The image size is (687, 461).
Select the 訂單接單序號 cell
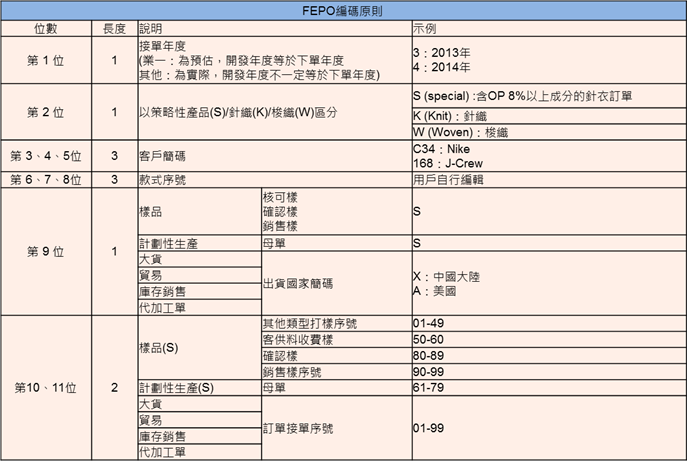pyautogui.click(x=298, y=428)
